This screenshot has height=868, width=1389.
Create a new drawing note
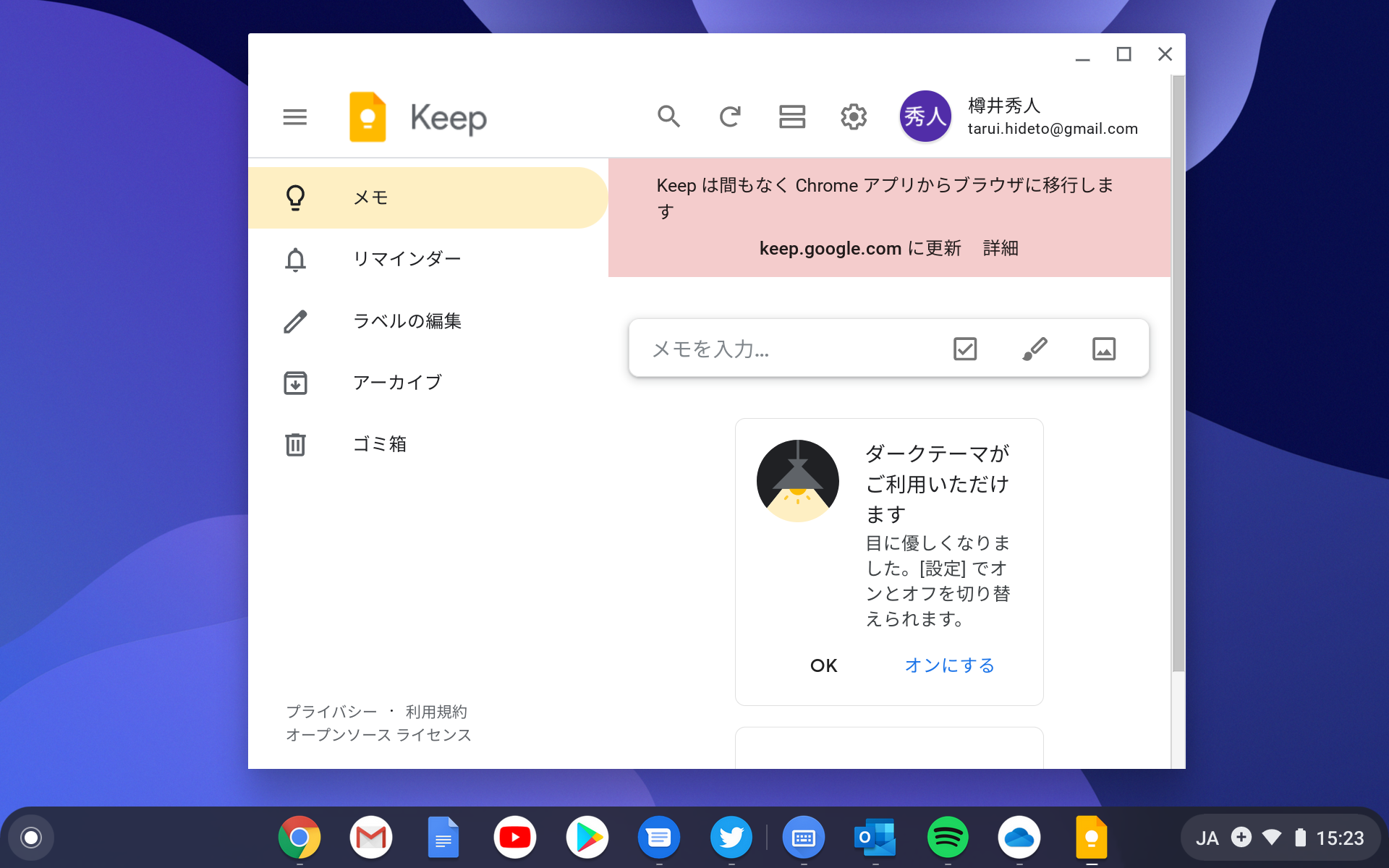pos(1035,349)
